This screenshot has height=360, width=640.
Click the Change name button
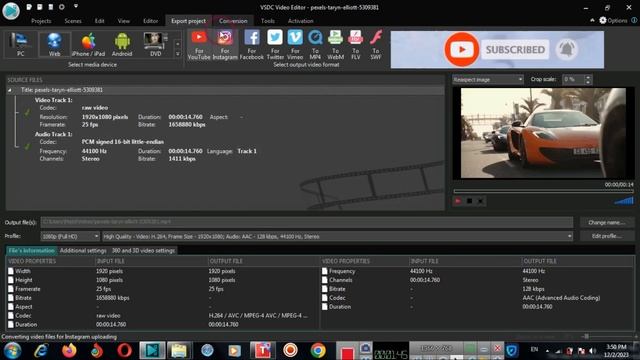[x=607, y=222]
